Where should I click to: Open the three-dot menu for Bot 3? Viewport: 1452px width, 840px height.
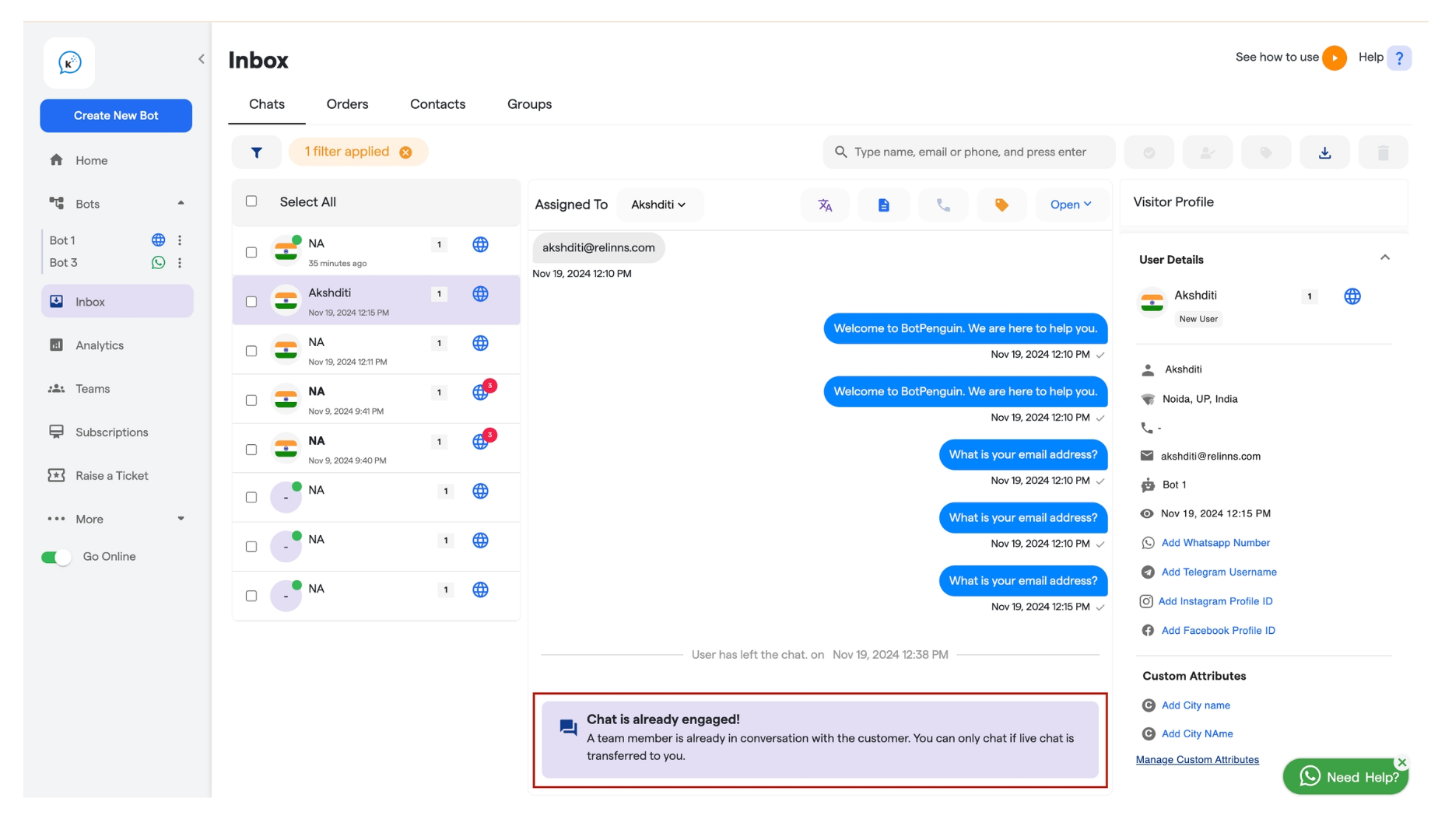pyautogui.click(x=180, y=263)
